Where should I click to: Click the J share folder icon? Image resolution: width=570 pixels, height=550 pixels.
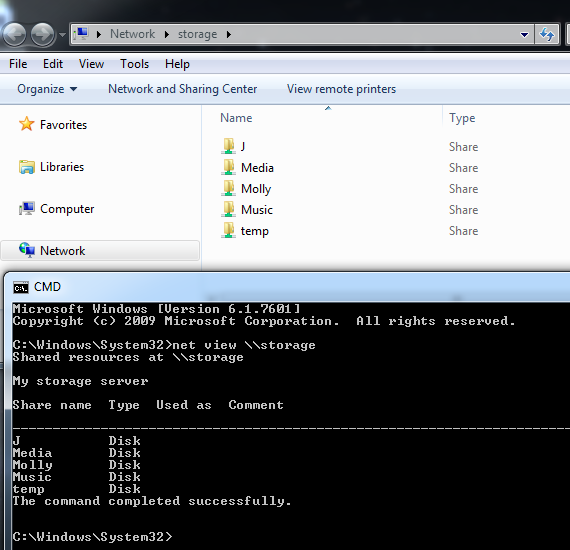[228, 146]
